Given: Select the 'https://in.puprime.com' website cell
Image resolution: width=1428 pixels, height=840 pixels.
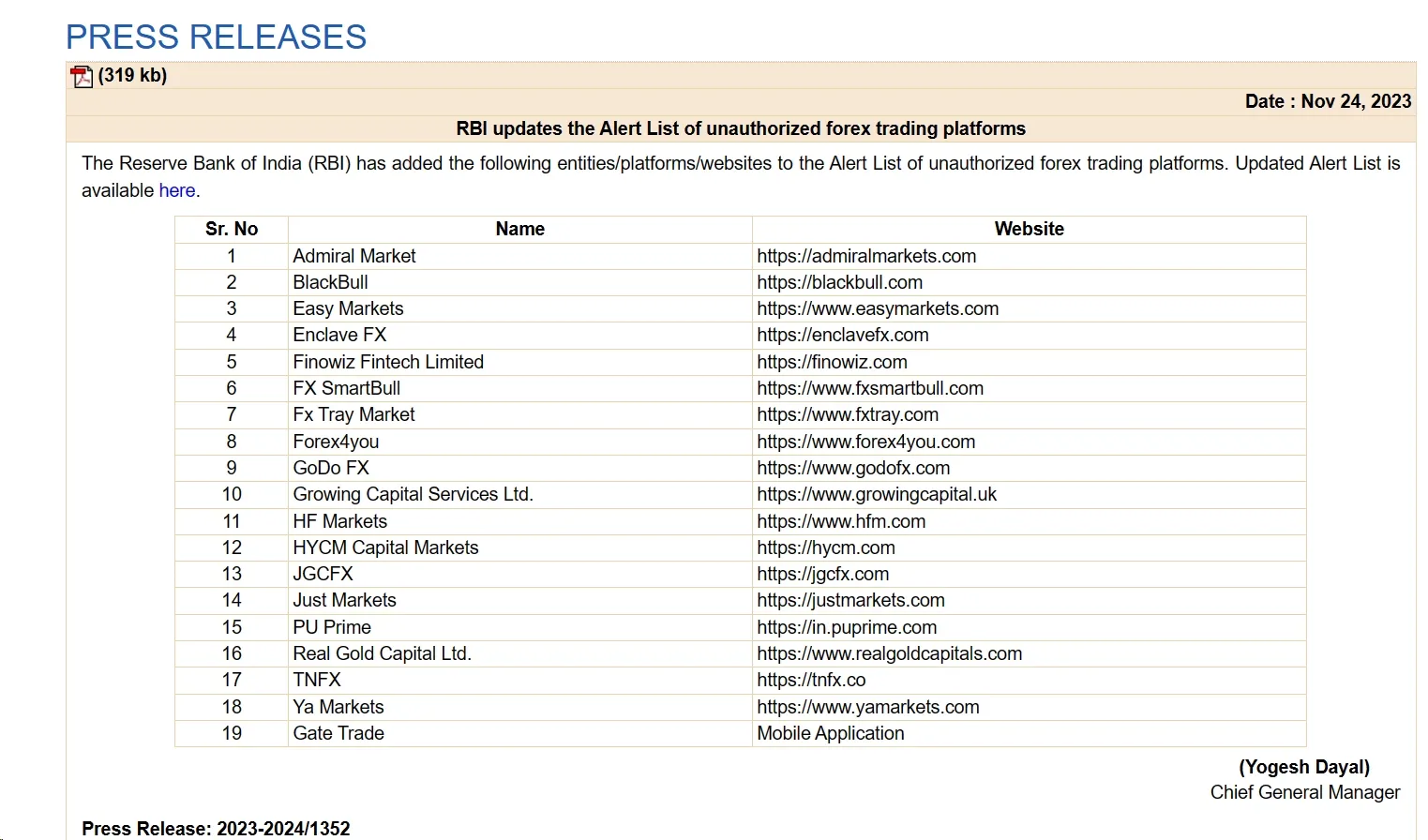Looking at the screenshot, I should pyautogui.click(x=1030, y=627).
